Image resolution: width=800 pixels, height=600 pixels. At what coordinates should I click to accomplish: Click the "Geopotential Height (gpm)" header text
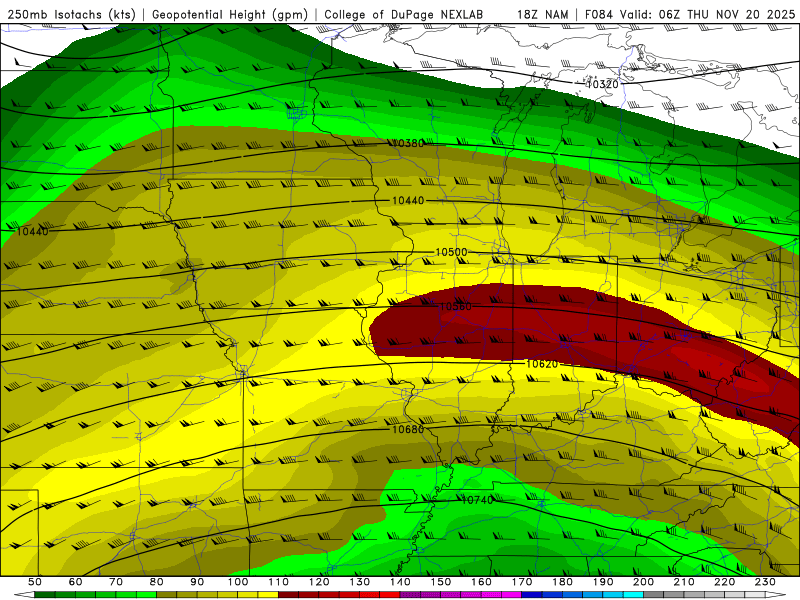click(x=230, y=15)
